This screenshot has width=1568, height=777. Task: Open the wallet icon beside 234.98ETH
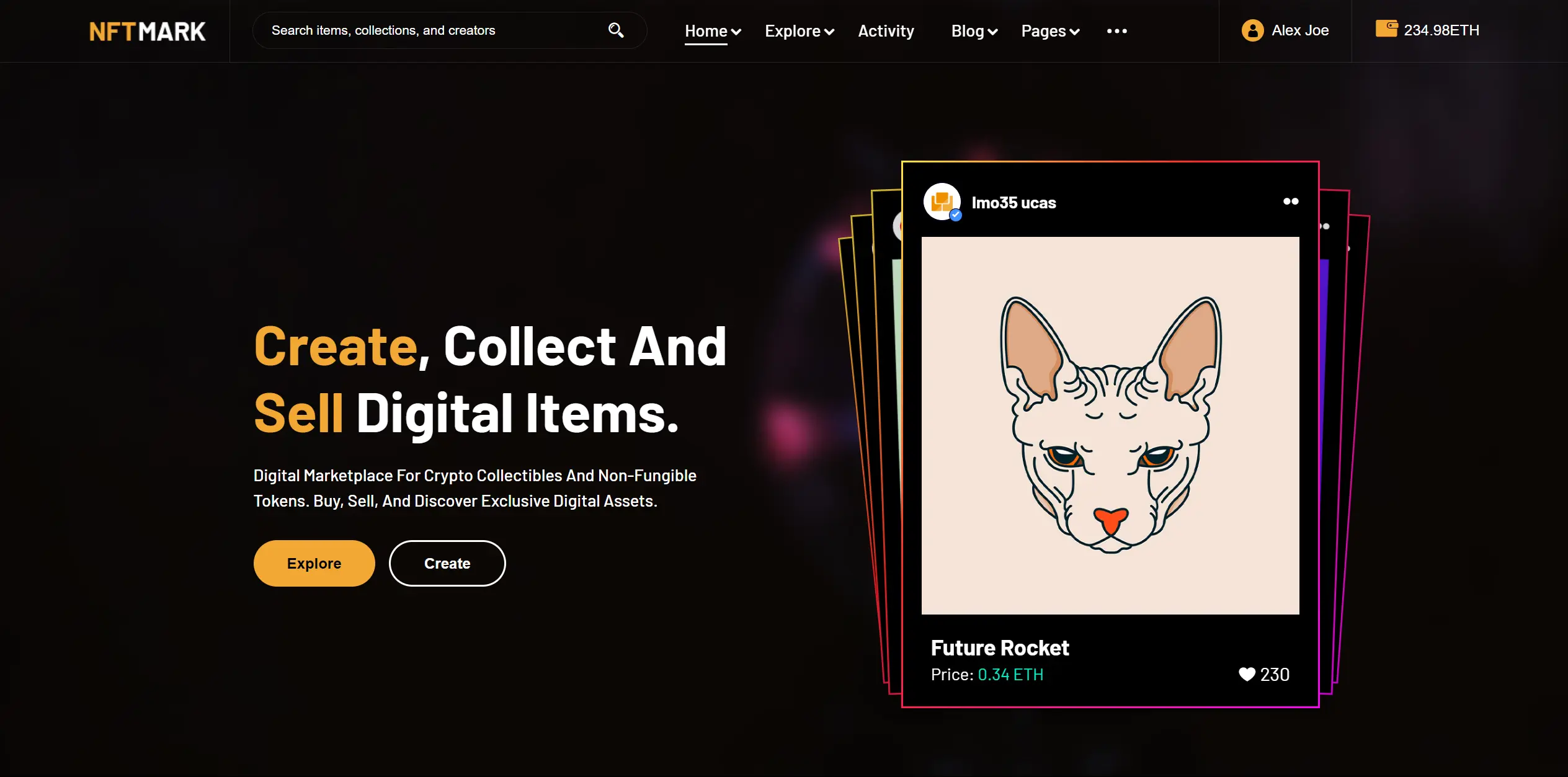(1386, 29)
